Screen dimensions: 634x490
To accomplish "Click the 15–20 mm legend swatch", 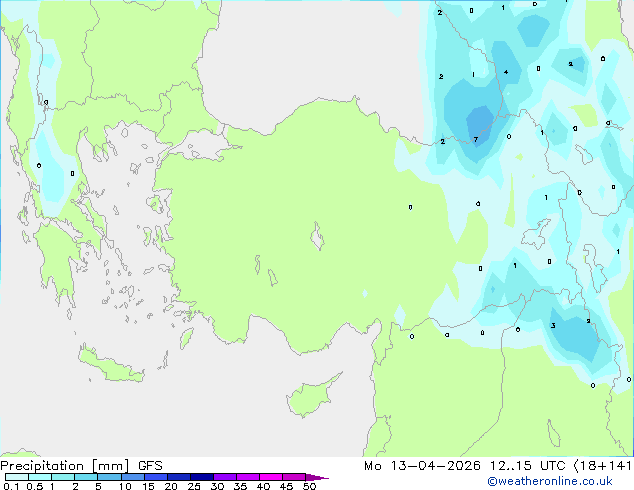I will (155, 477).
